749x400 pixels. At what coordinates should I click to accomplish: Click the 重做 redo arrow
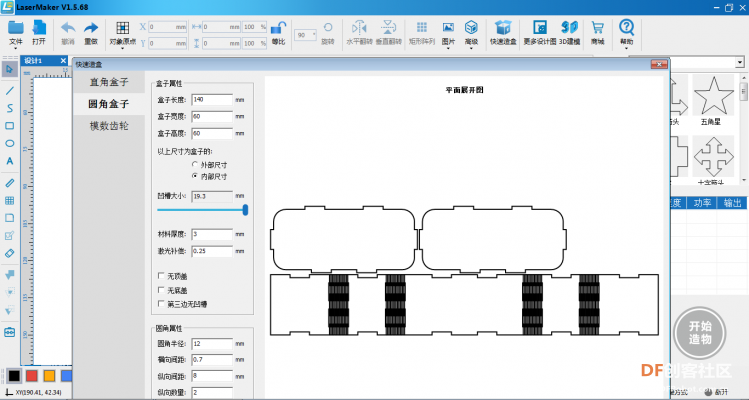(91, 32)
